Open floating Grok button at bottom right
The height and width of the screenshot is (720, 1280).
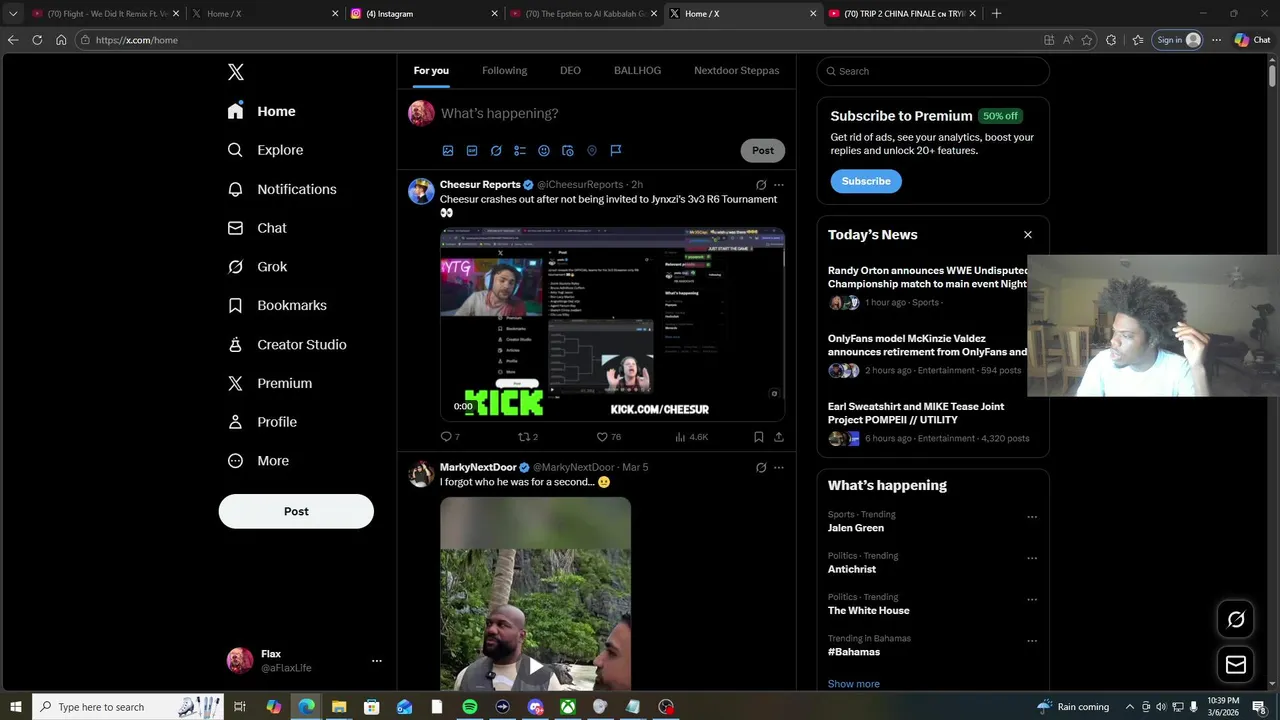click(x=1236, y=619)
